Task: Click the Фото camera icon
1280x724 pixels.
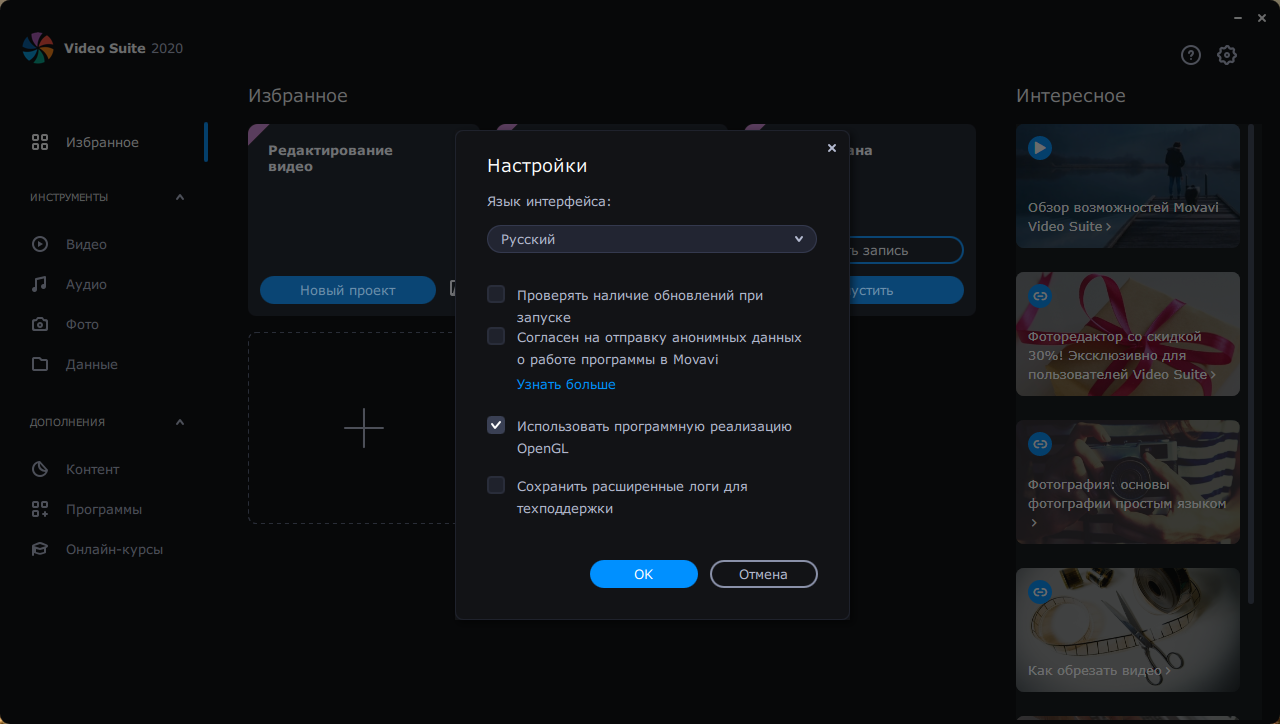Action: coord(40,324)
